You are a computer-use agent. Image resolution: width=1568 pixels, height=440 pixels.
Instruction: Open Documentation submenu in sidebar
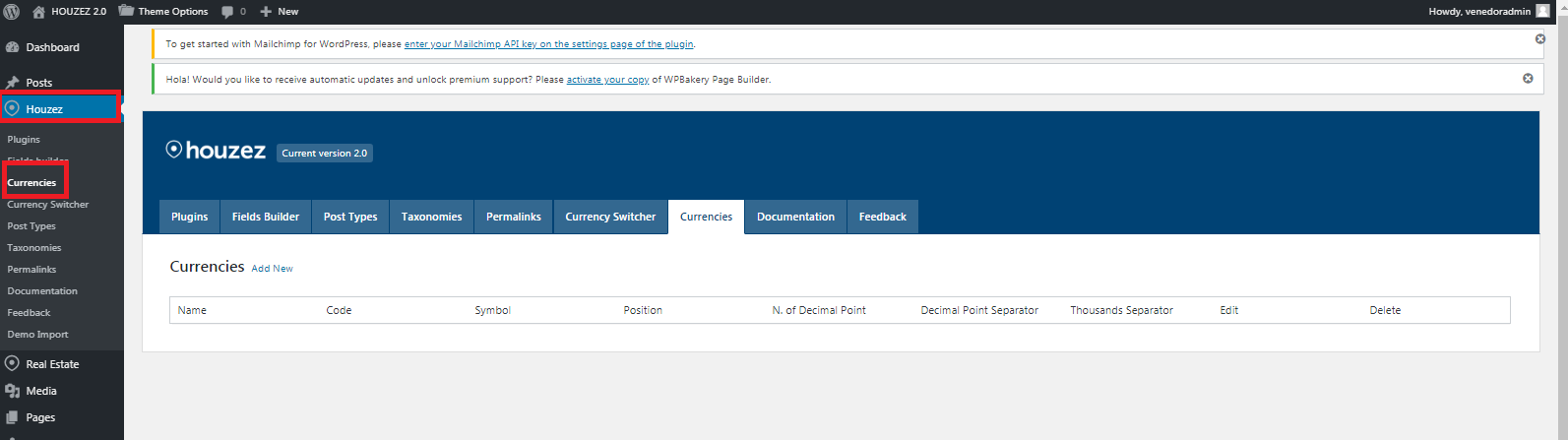click(42, 291)
